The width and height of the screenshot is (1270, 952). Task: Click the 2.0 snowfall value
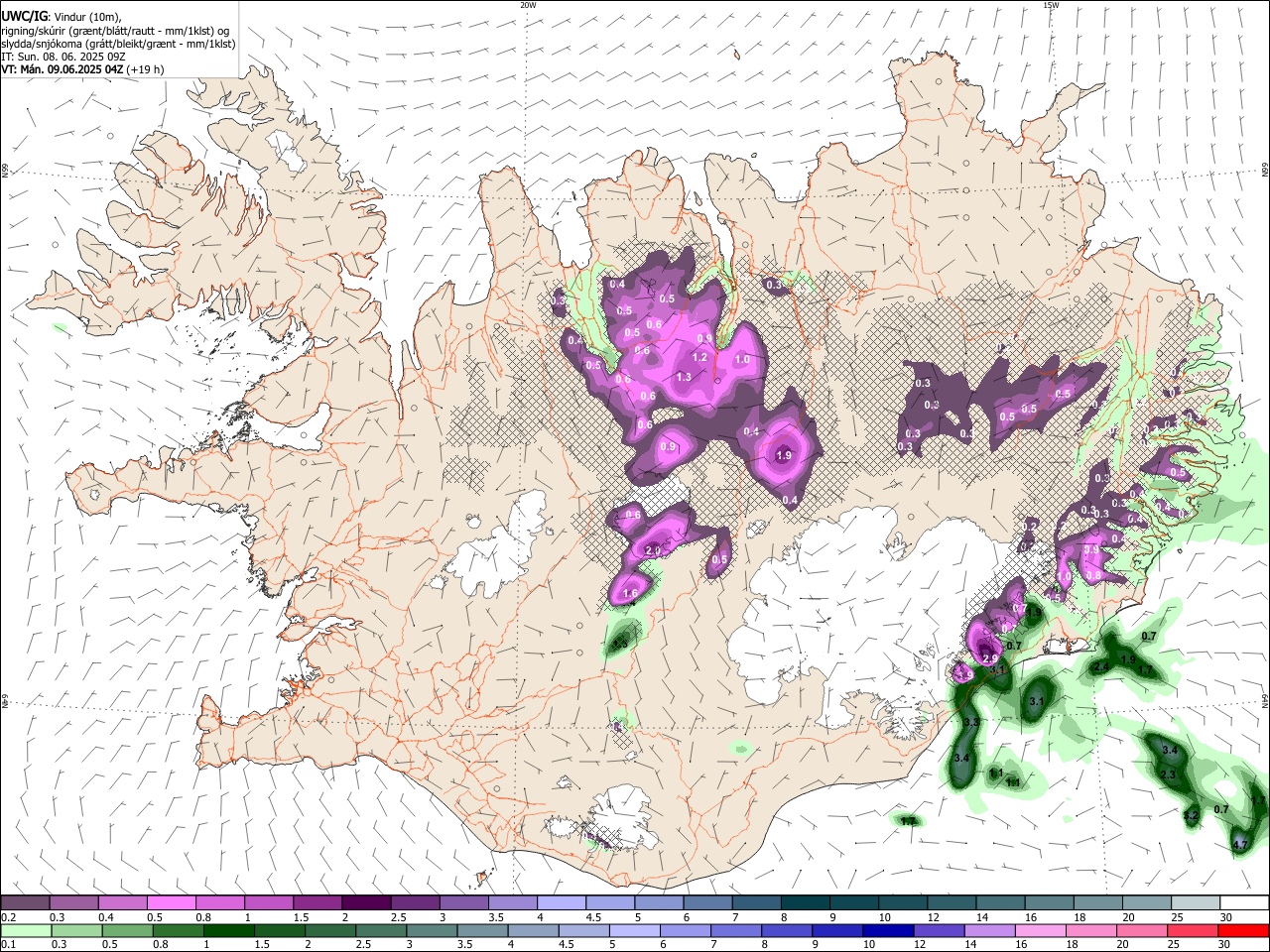653,550
